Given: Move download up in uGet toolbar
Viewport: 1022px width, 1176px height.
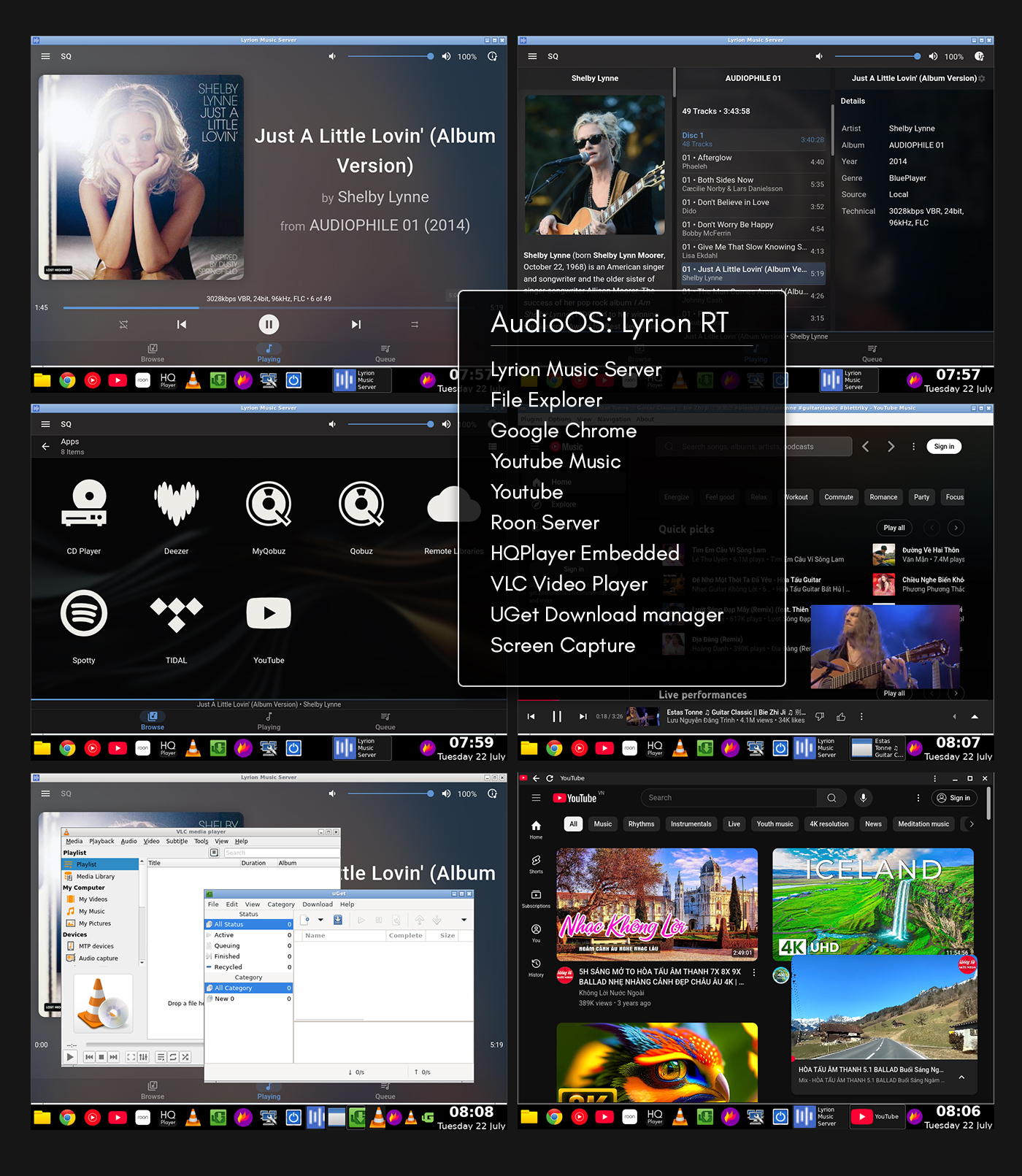Looking at the screenshot, I should click(420, 920).
